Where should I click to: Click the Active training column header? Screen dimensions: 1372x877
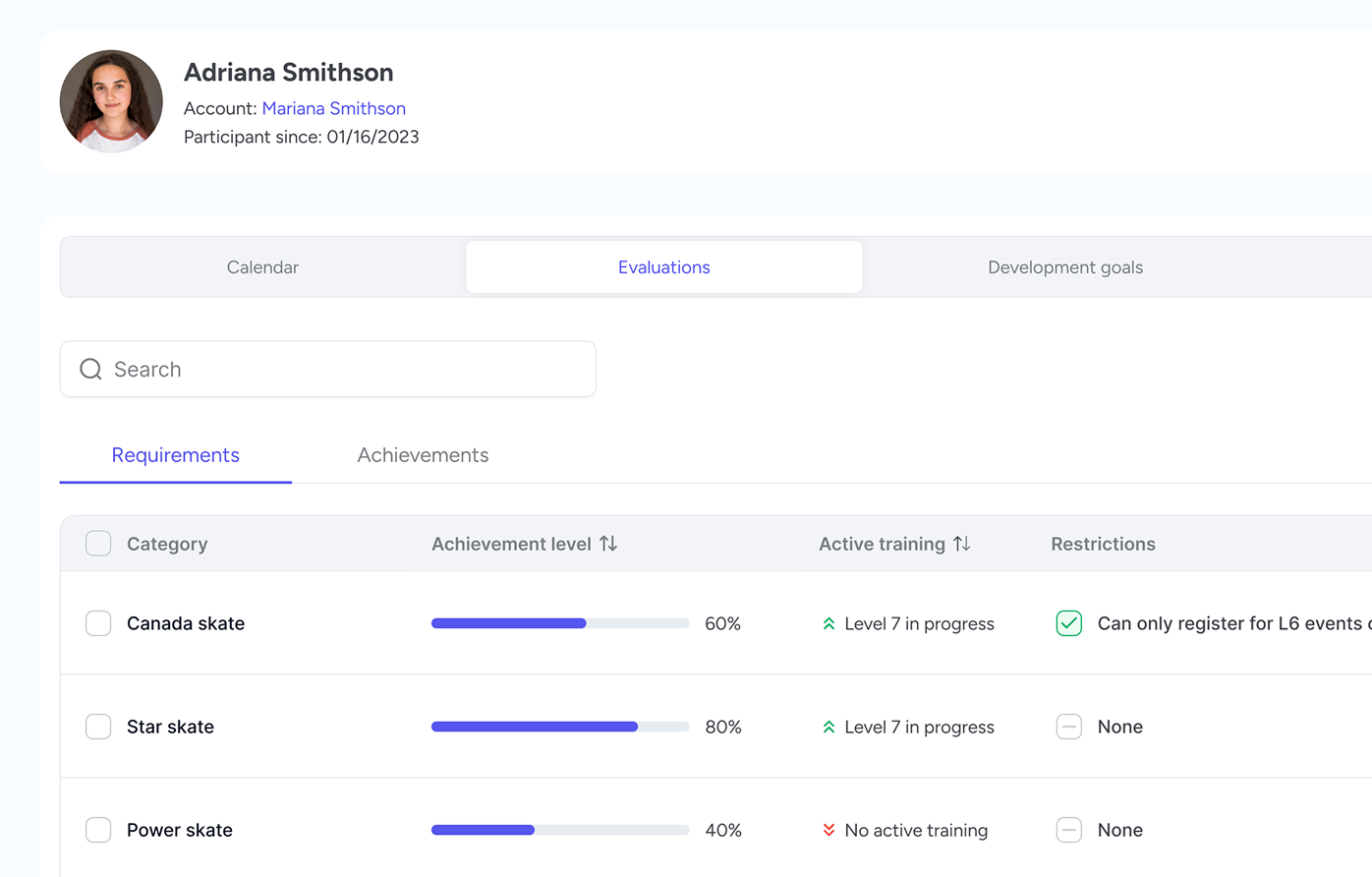[x=882, y=544]
